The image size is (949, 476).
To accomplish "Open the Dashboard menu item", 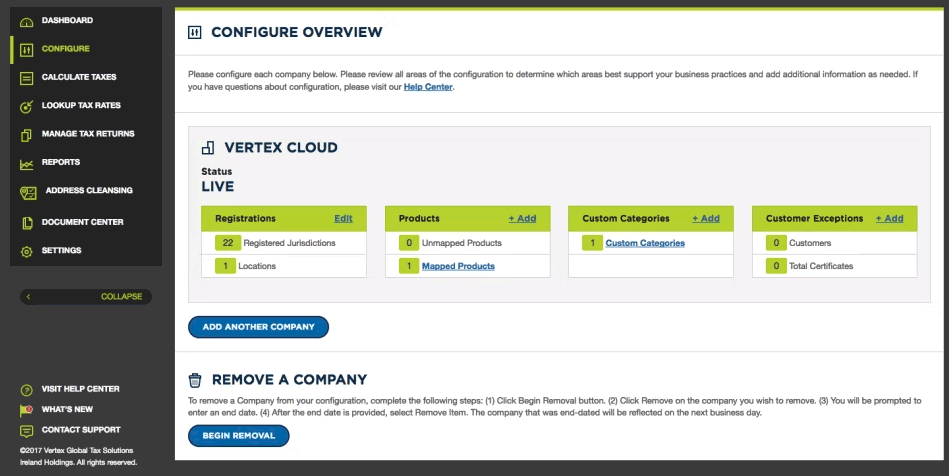I will 67,20.
